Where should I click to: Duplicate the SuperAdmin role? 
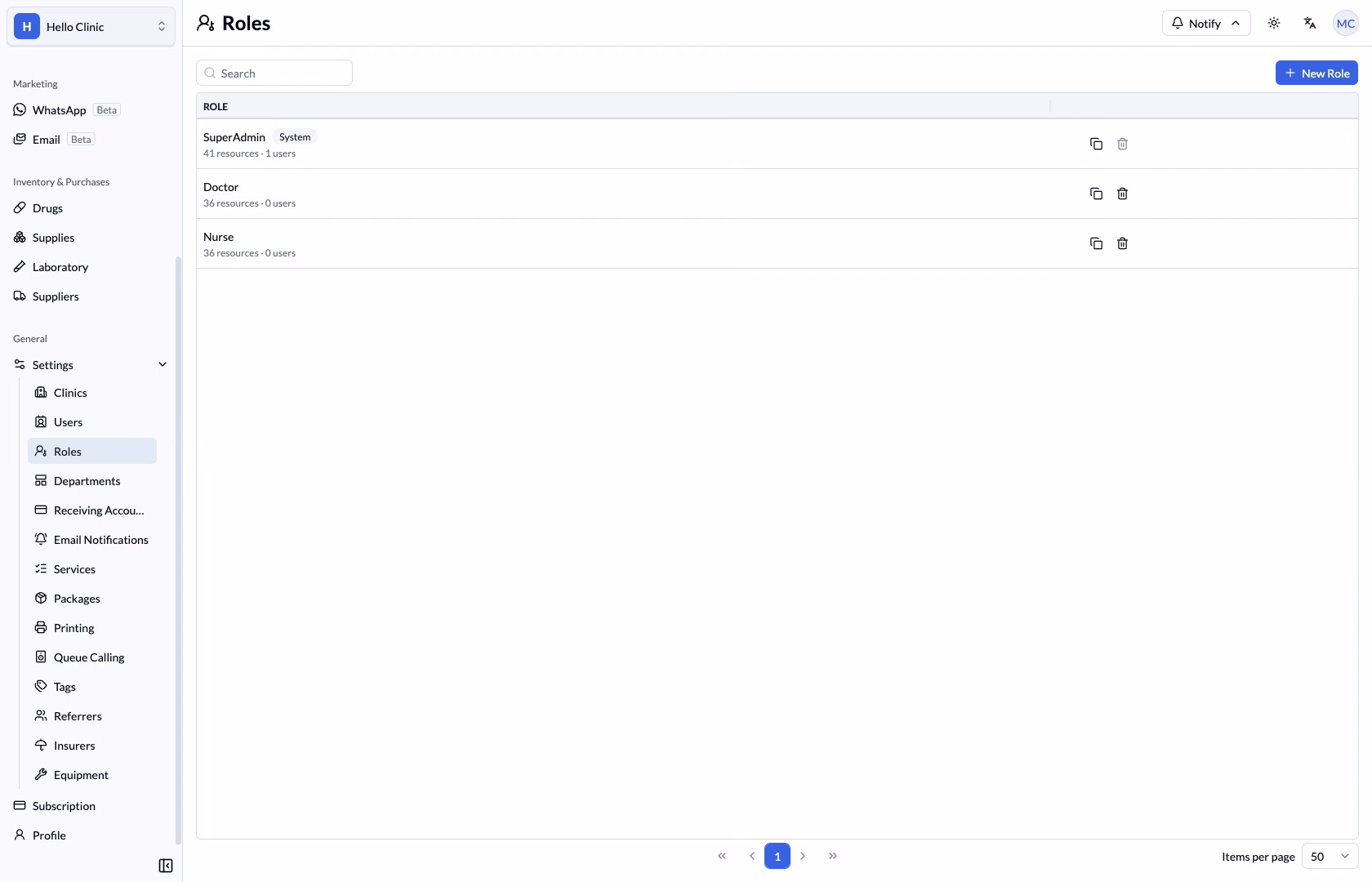tap(1096, 144)
